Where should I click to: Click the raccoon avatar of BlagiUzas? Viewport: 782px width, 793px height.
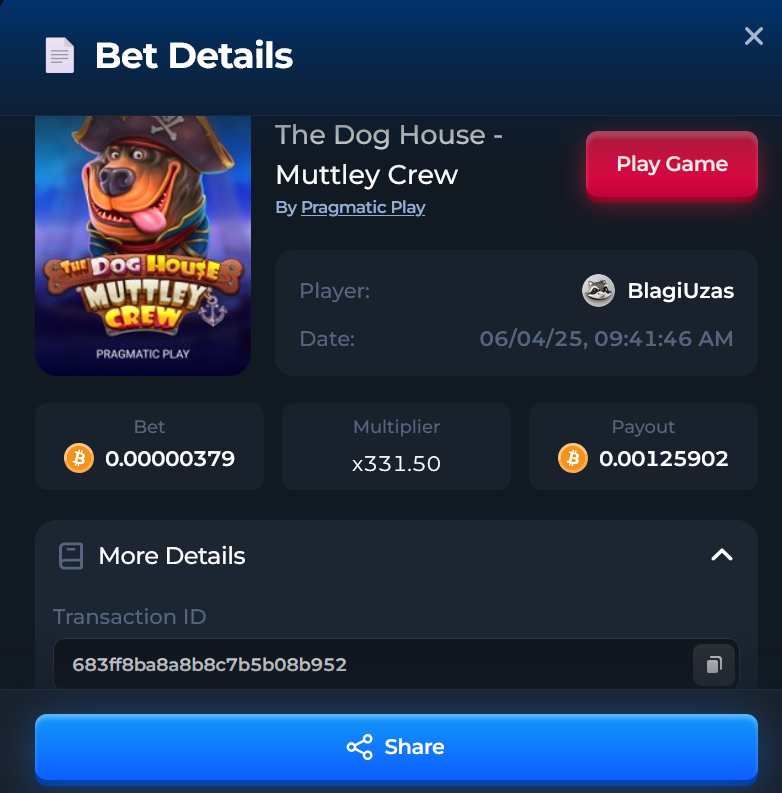[x=598, y=291]
